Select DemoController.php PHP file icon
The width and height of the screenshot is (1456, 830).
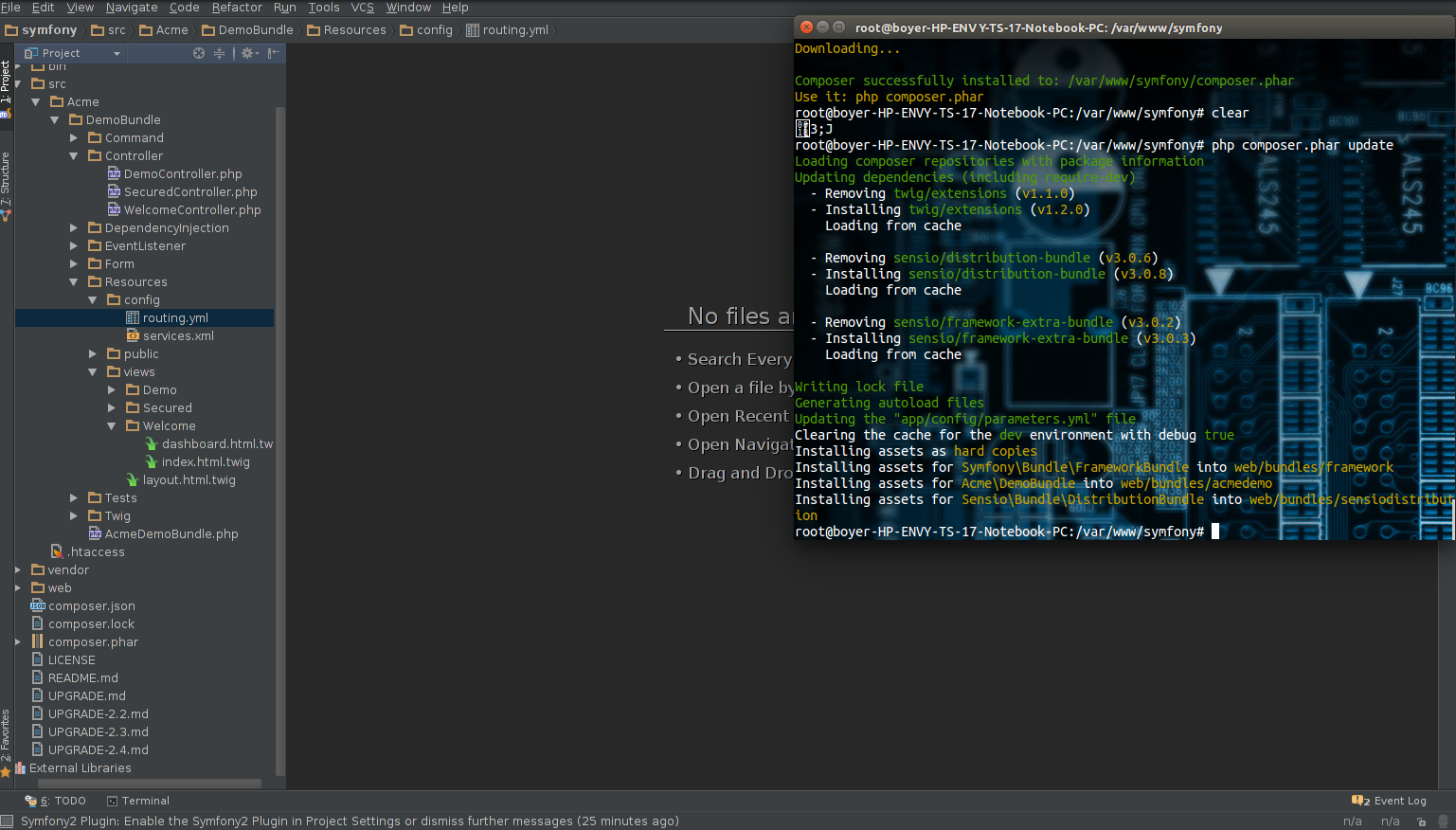(114, 174)
